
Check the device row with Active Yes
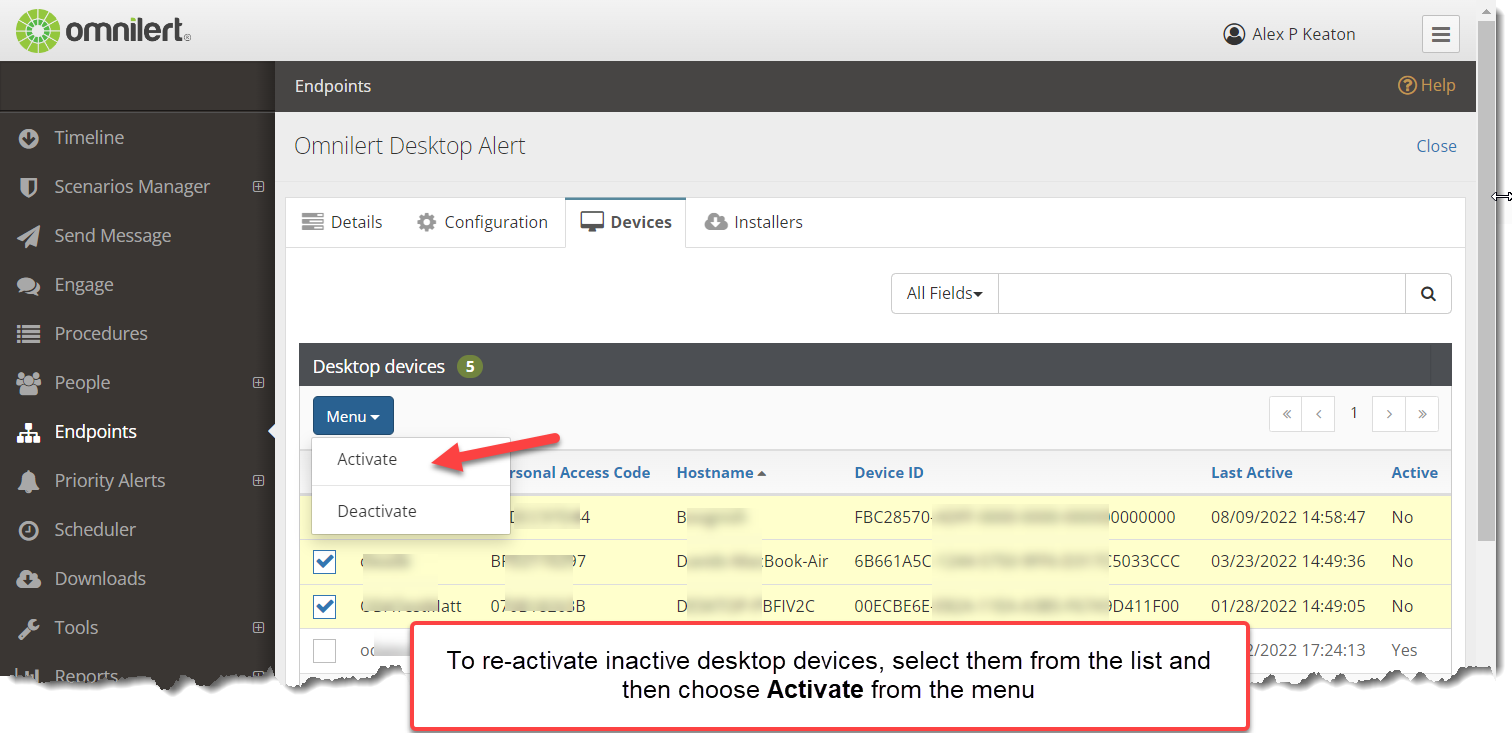(x=325, y=651)
